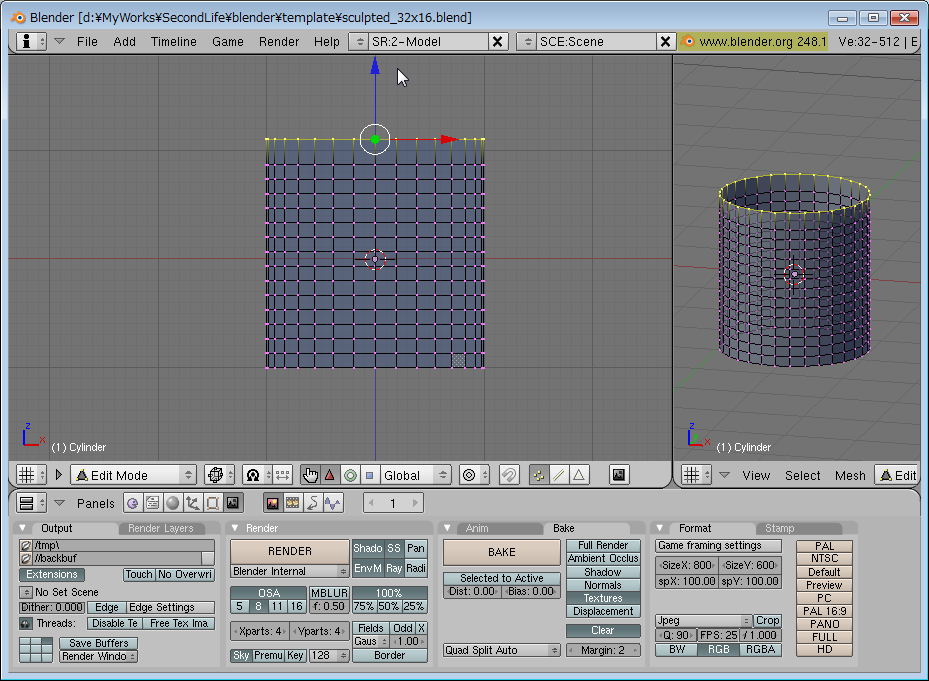Adjust the Dither: 0.000 slider

pyautogui.click(x=52, y=608)
